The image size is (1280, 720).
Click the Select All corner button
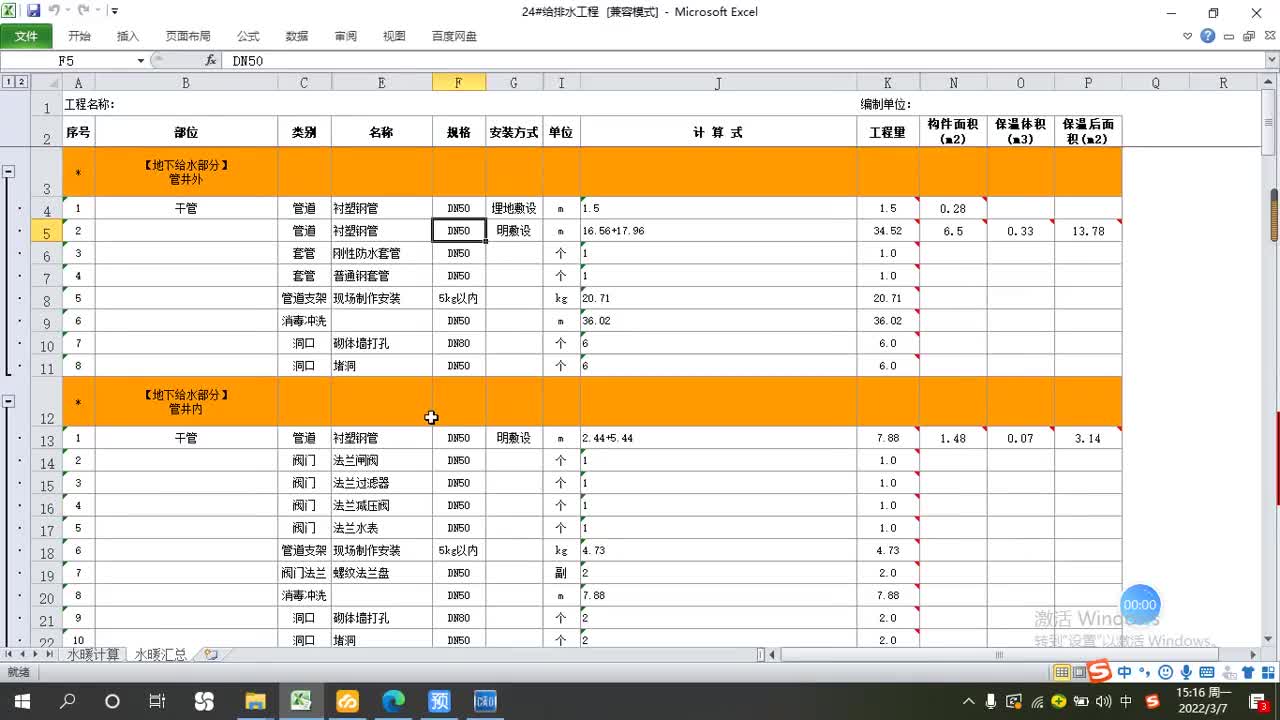point(46,83)
